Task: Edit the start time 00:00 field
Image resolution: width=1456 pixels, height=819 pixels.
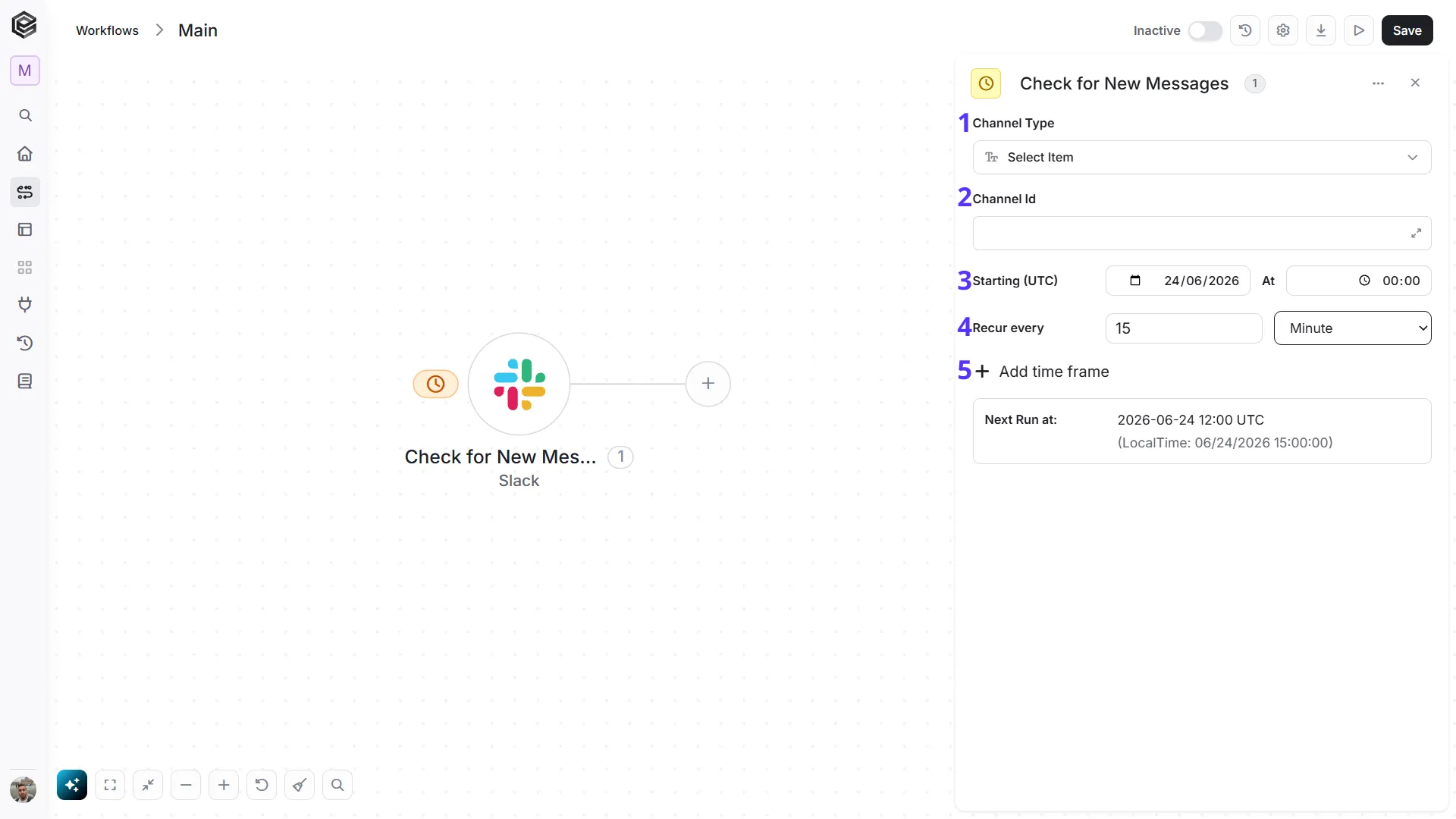Action: click(x=1358, y=281)
